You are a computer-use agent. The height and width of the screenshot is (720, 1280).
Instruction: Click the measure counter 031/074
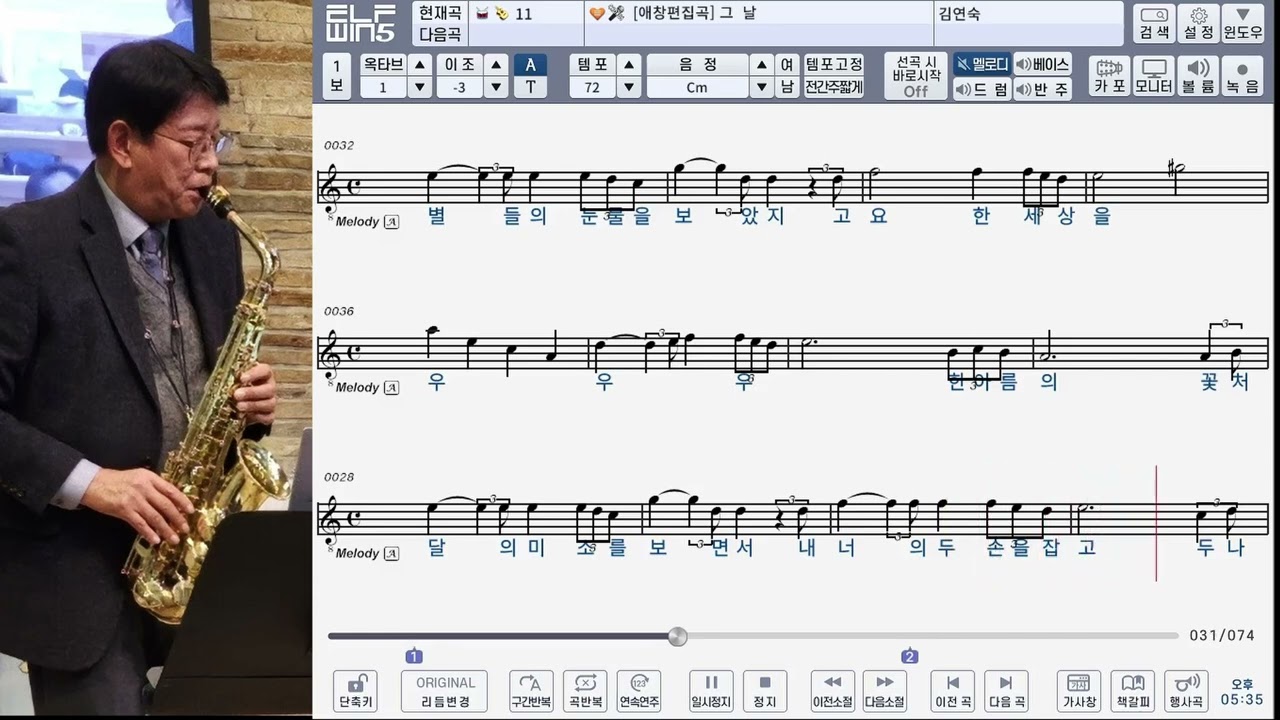coord(1222,636)
